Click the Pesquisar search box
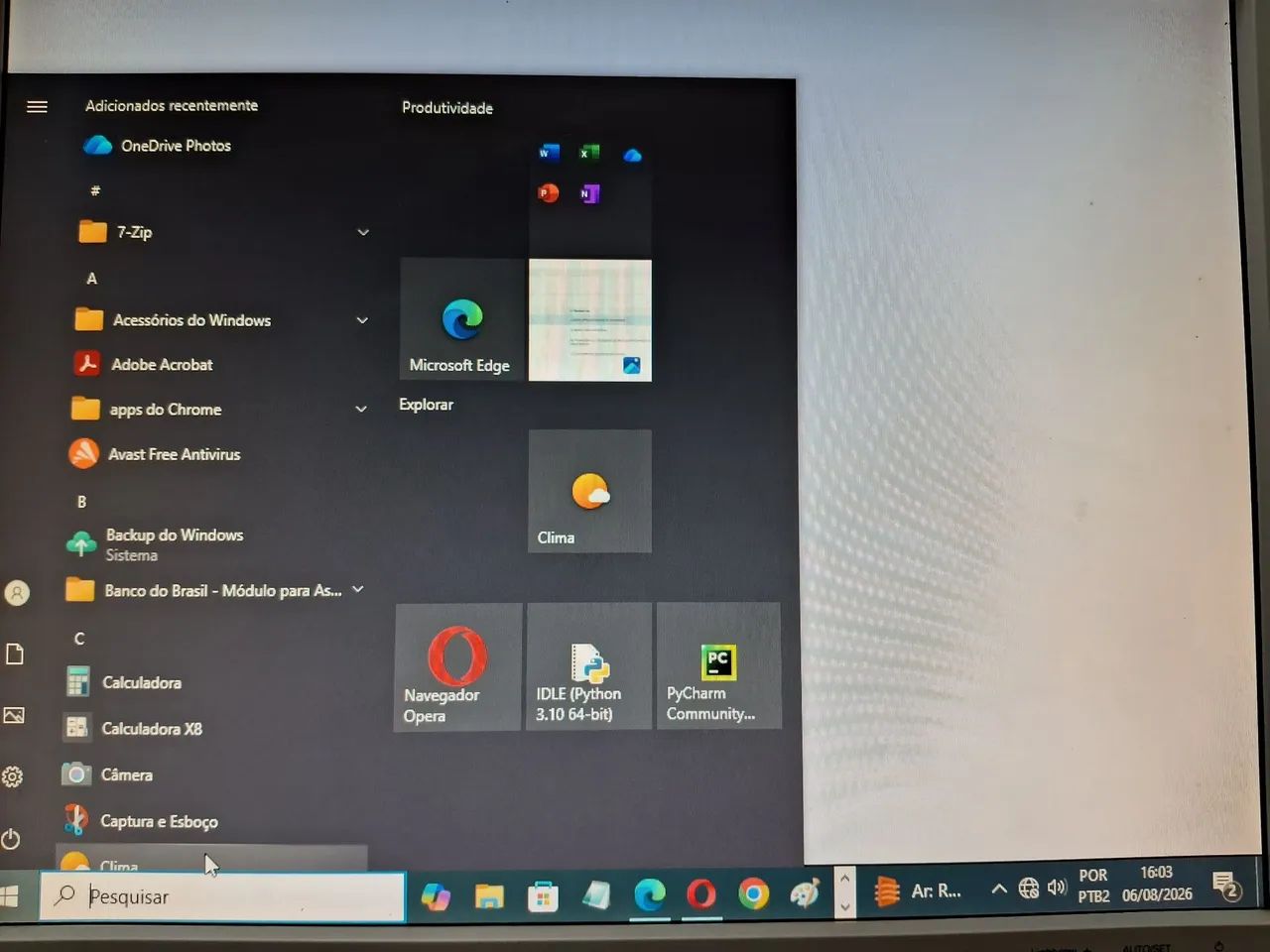 click(x=223, y=896)
